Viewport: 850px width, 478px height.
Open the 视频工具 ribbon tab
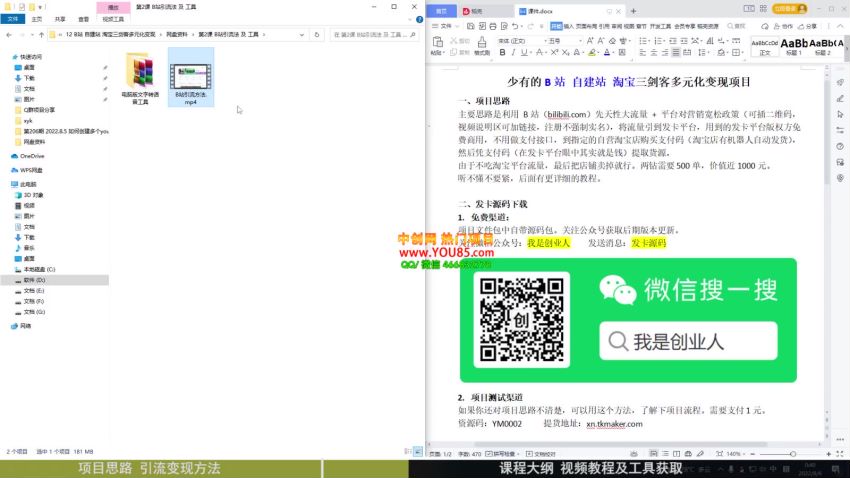tap(113, 19)
